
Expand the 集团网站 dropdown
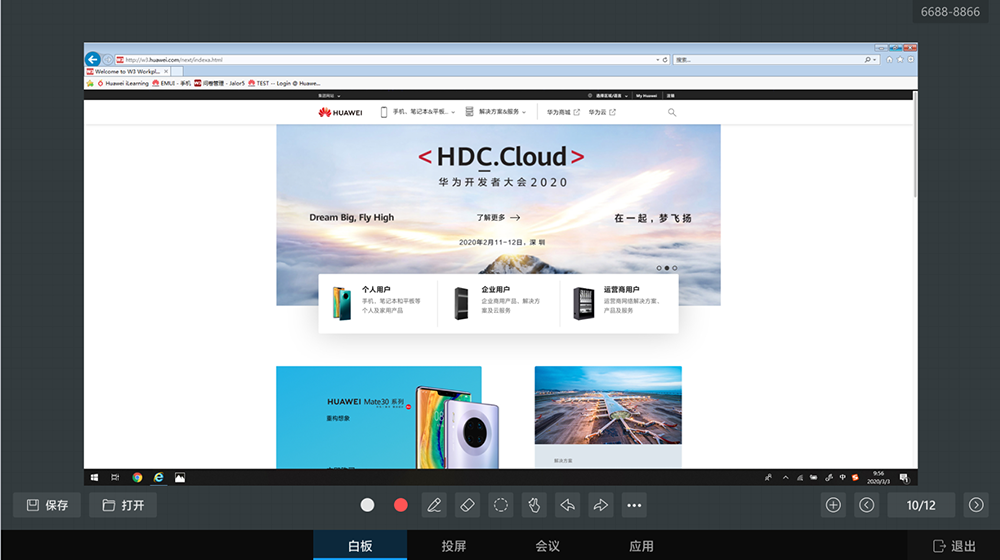coord(329,96)
